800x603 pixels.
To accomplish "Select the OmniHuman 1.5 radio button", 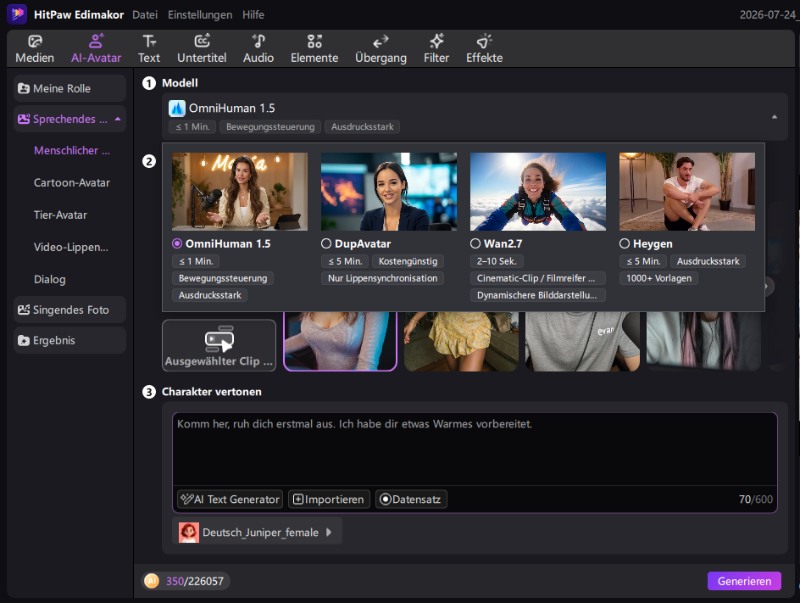I will (x=177, y=244).
